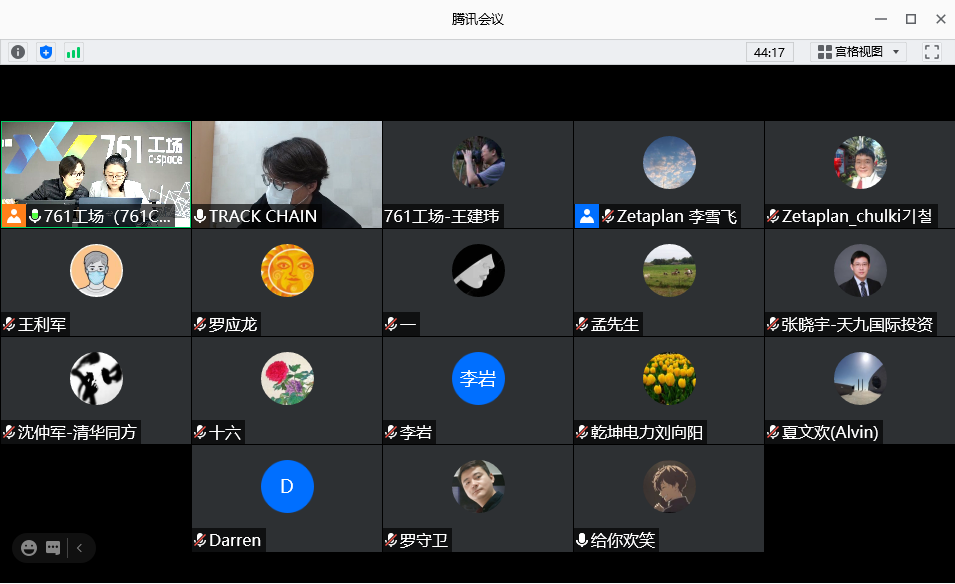Viewport: 955px width, 584px height.
Task: Click portrait avatar of 张晓宇-天九国际投资
Action: (x=860, y=270)
